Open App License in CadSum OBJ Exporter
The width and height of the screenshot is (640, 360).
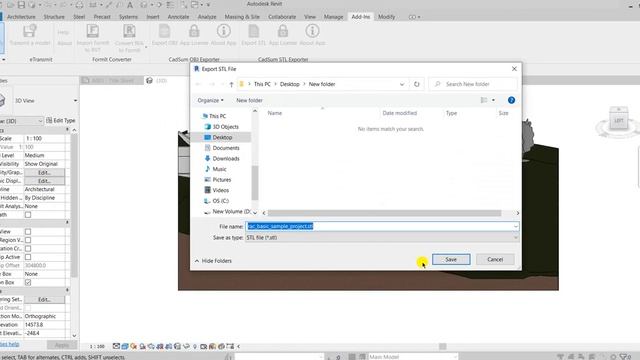(194, 35)
